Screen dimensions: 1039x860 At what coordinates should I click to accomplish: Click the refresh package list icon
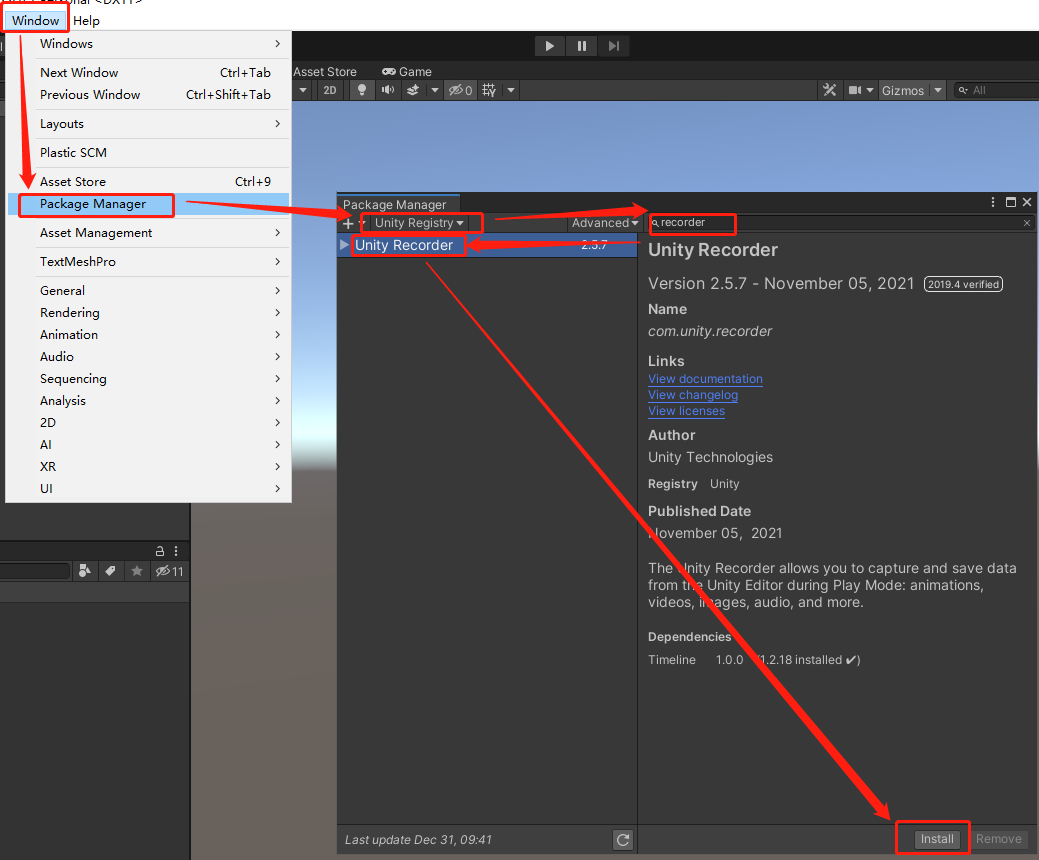click(x=623, y=840)
